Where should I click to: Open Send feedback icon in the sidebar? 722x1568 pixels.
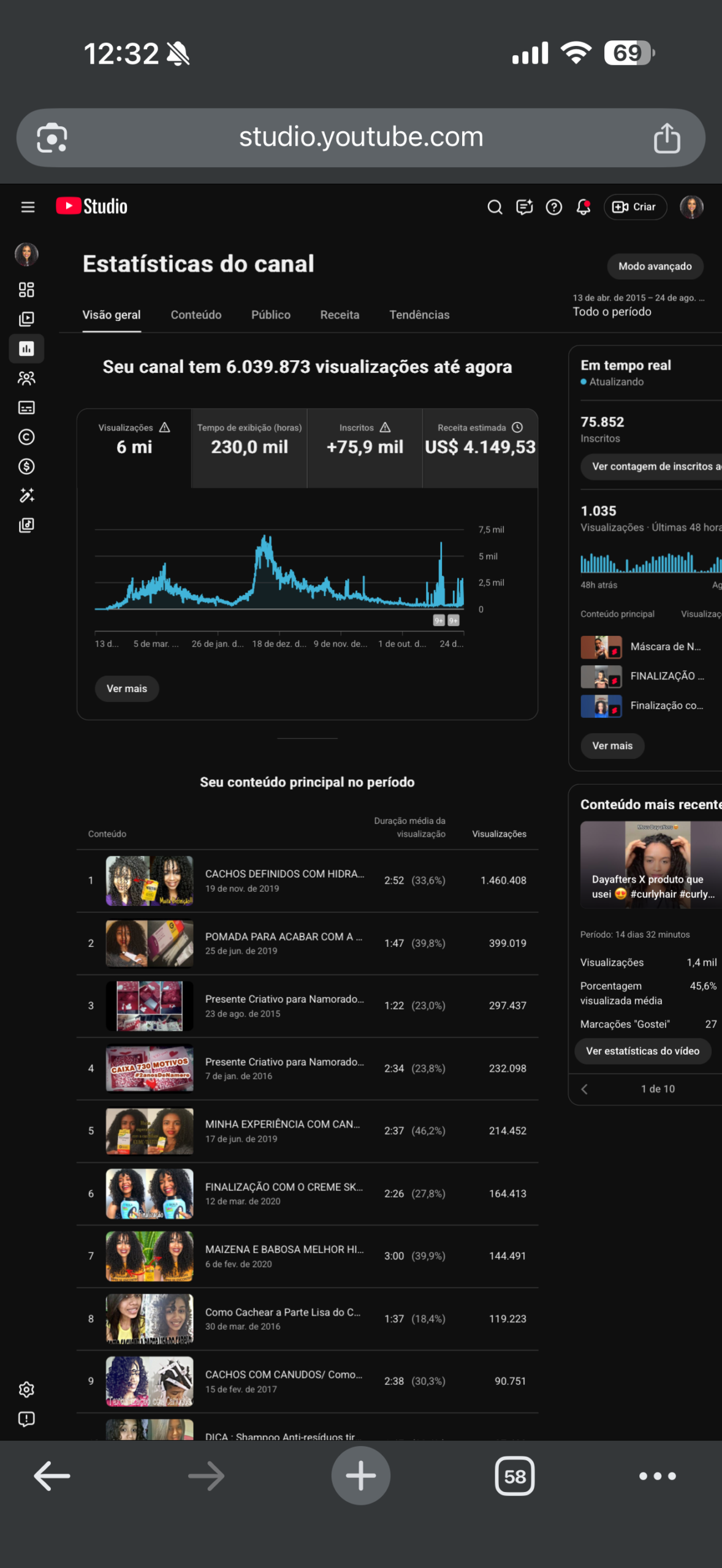tap(26, 1419)
